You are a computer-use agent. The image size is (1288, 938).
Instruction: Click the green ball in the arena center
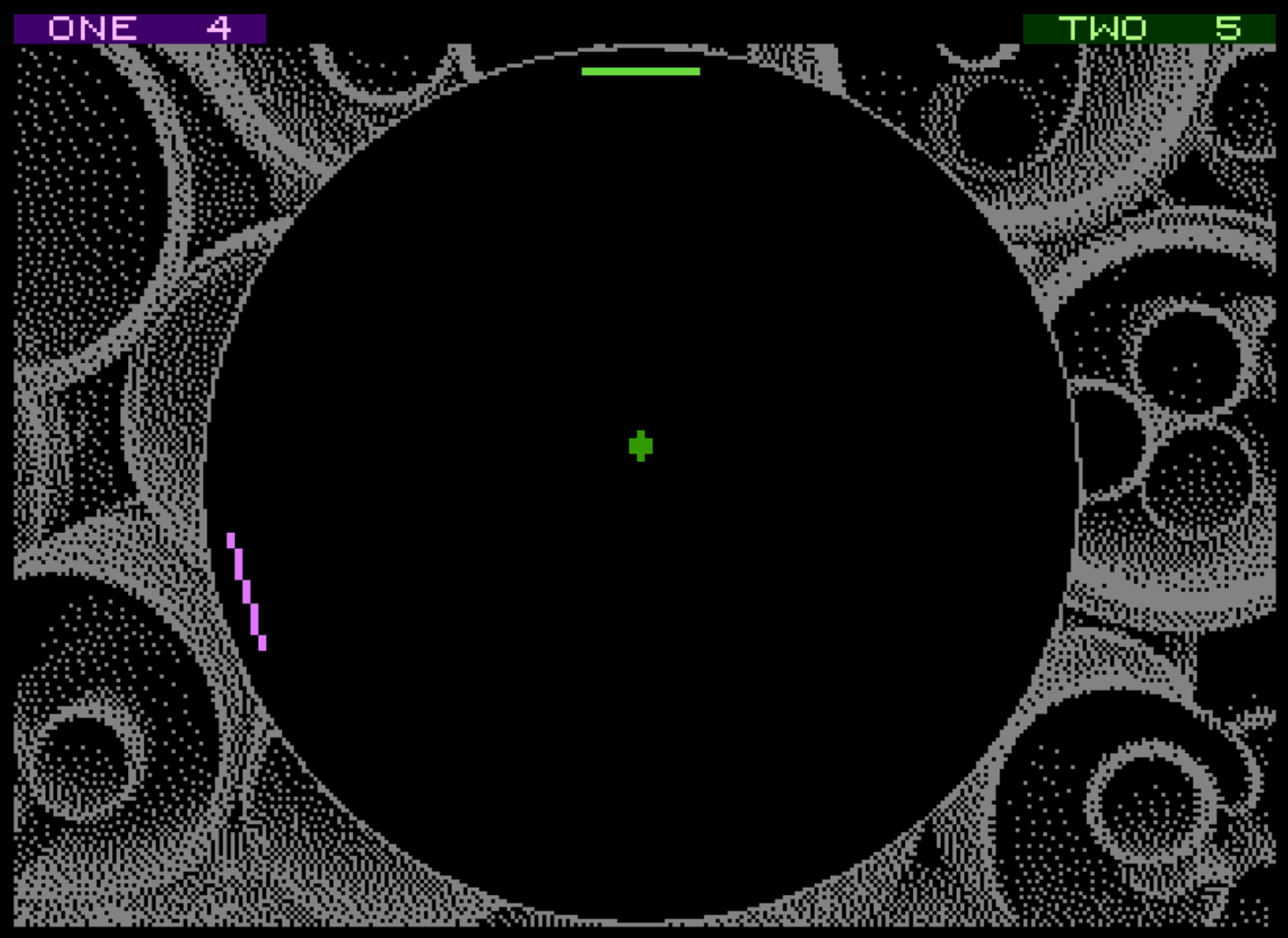pyautogui.click(x=641, y=446)
